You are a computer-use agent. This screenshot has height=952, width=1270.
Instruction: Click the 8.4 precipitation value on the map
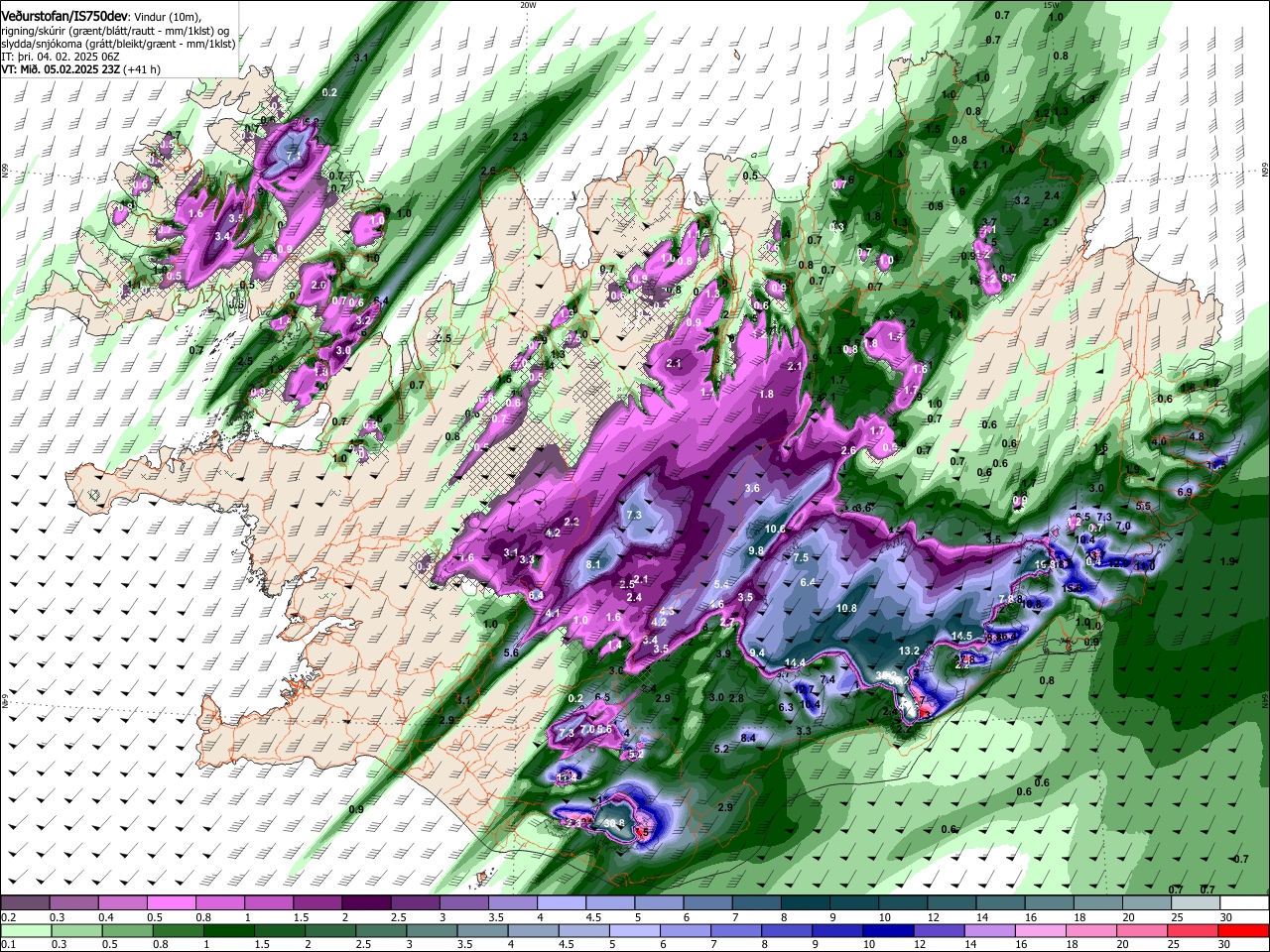(x=749, y=738)
